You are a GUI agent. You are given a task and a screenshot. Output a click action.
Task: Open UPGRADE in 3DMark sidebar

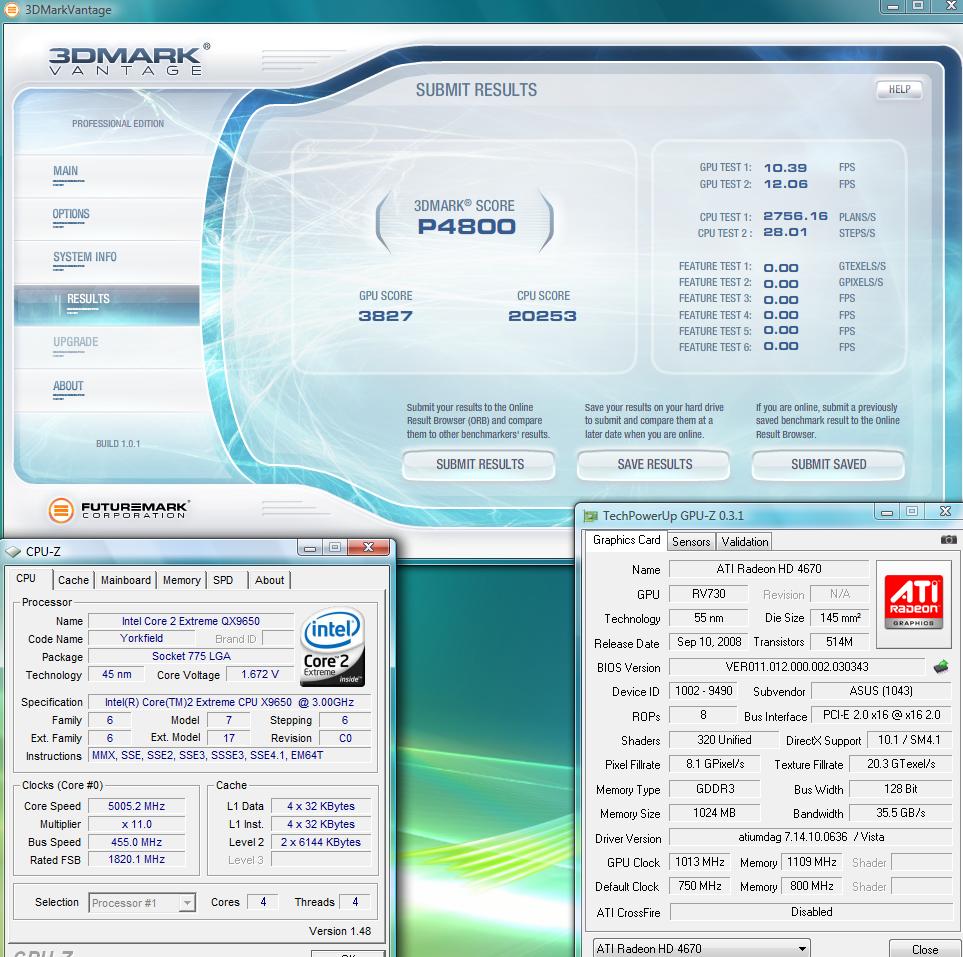coord(76,342)
